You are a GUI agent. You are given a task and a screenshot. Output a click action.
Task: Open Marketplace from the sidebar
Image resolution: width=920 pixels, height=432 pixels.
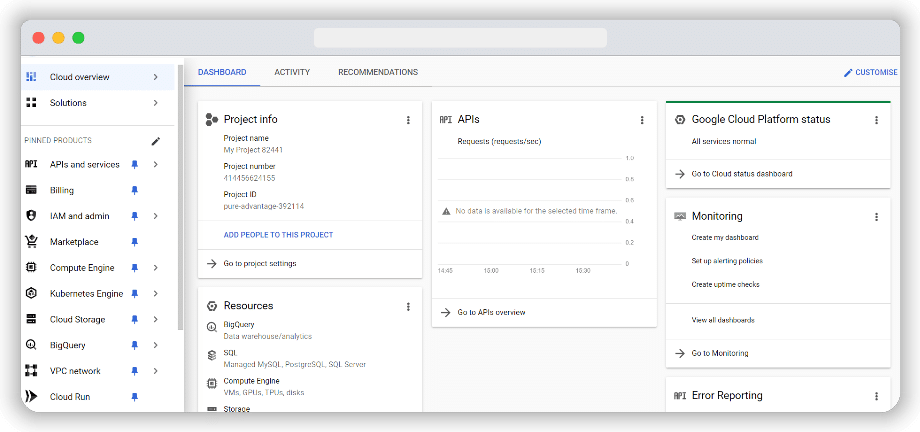pyautogui.click(x=74, y=242)
